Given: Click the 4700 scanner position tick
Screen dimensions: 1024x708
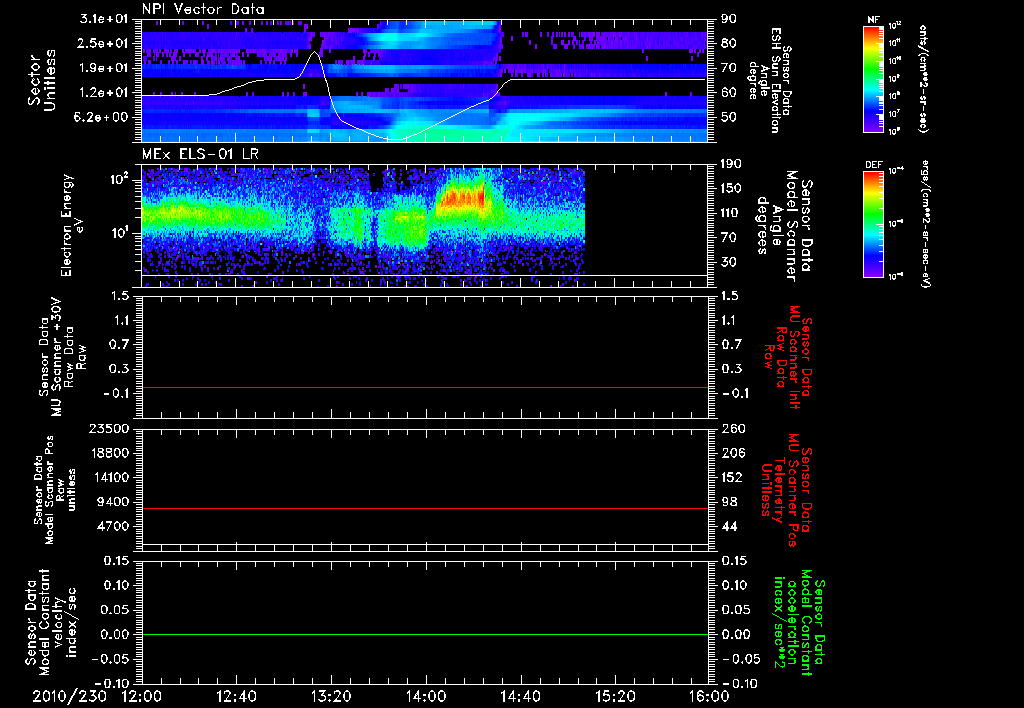Looking at the screenshot, I should [x=113, y=526].
